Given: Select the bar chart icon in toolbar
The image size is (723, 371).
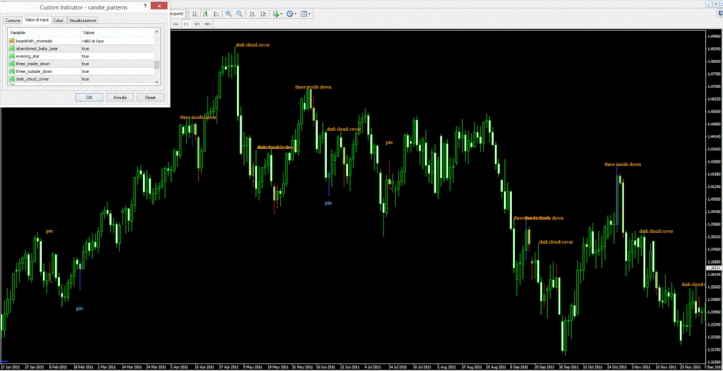Looking at the screenshot, I should tap(195, 14).
